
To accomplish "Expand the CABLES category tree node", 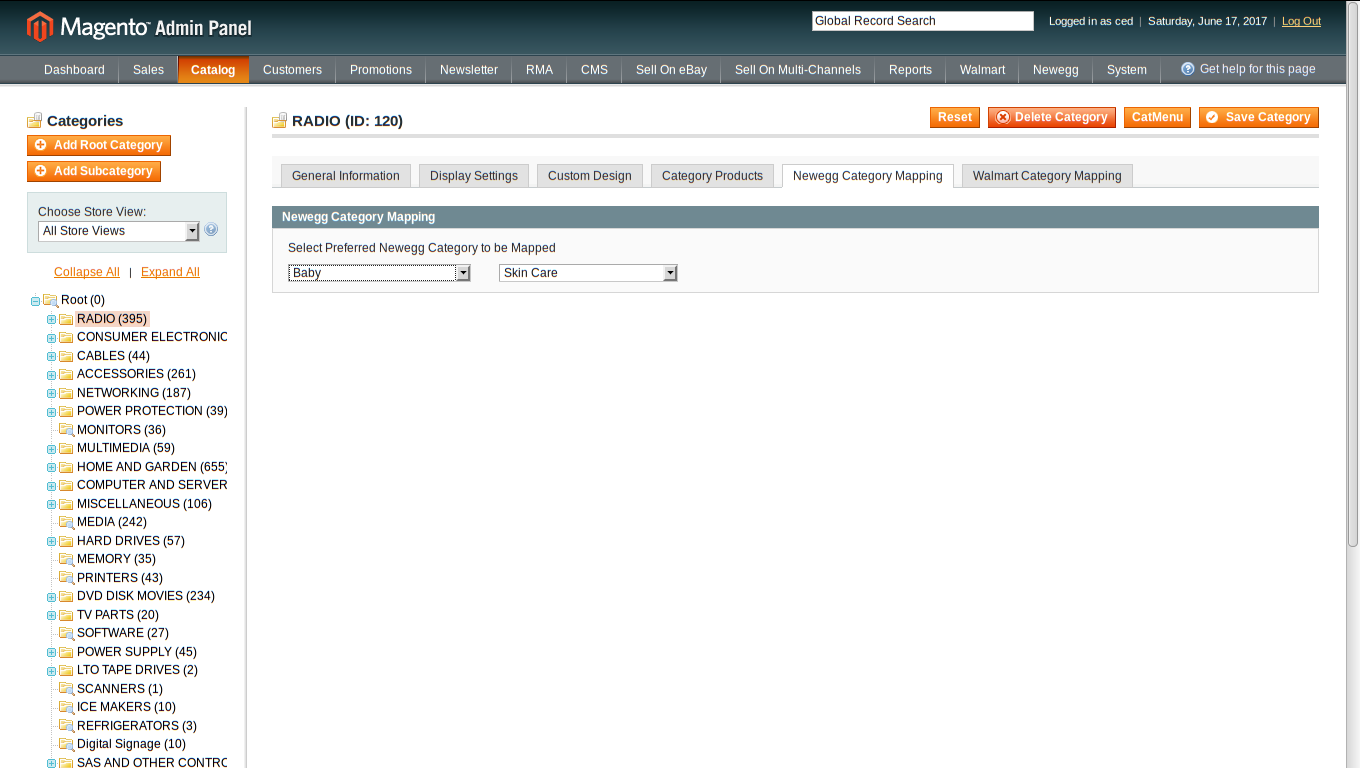I will (x=51, y=357).
